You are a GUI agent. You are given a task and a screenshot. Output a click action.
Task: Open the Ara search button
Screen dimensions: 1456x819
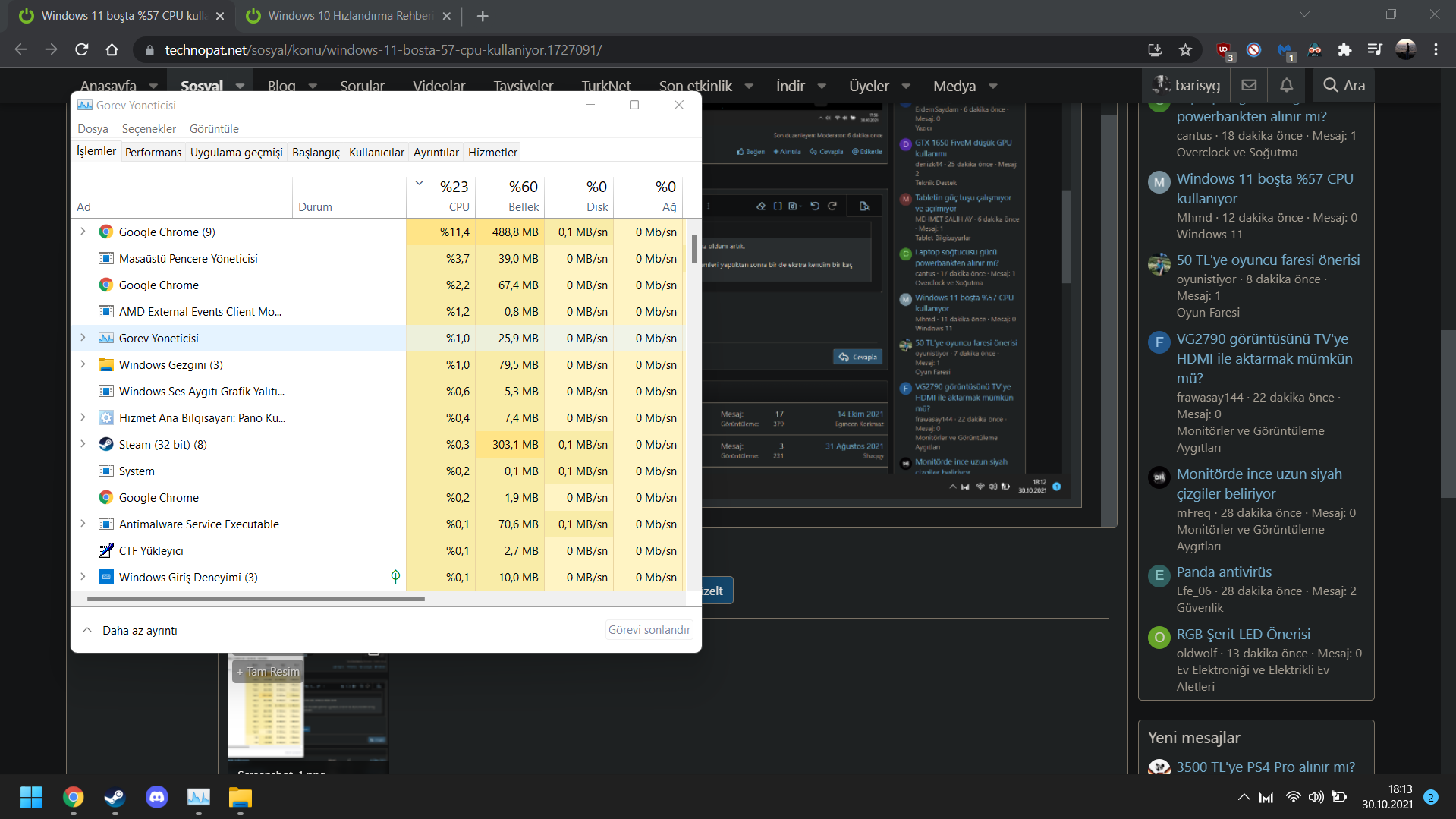tap(1344, 85)
